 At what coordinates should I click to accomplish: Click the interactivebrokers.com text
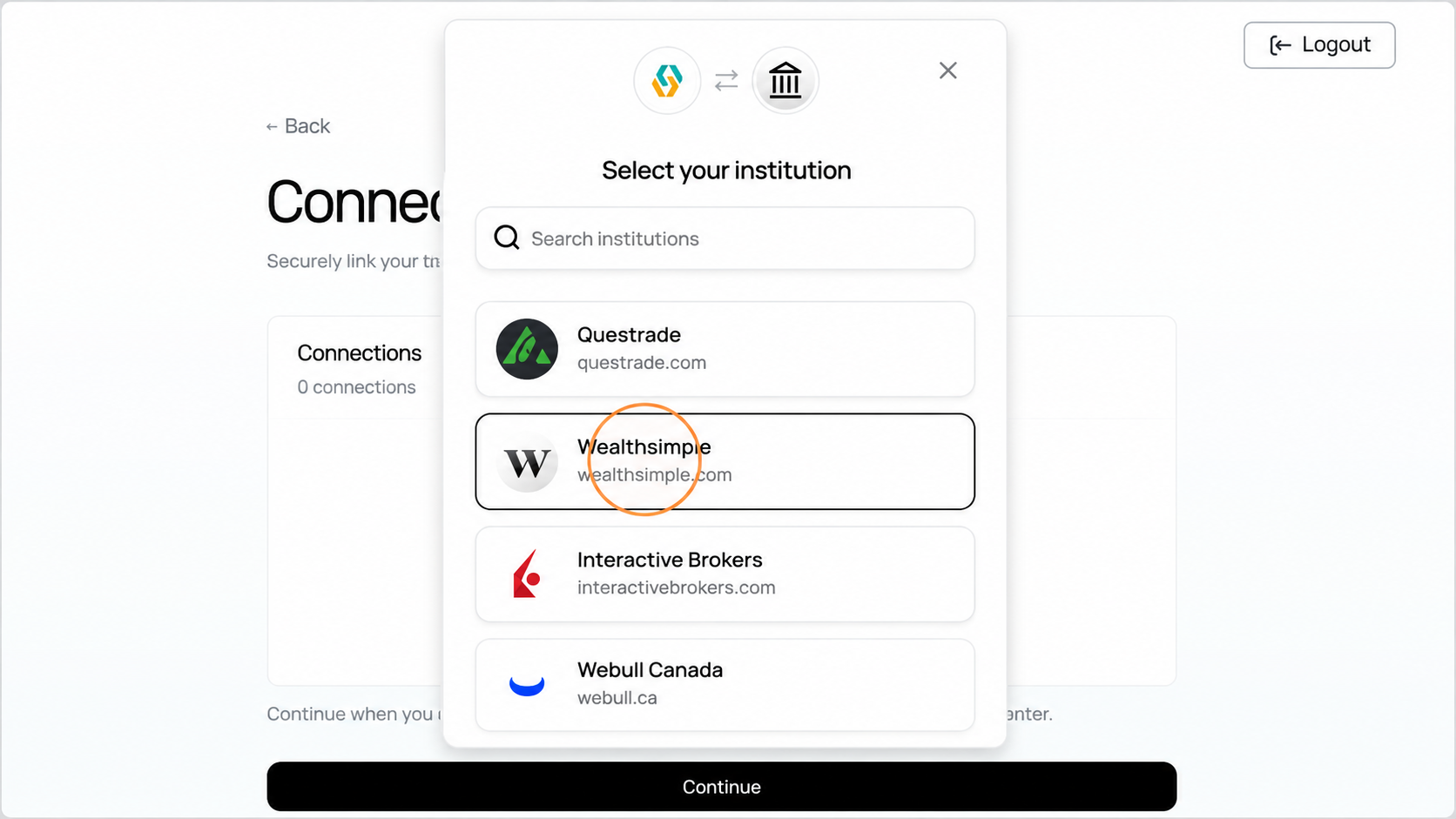point(677,587)
